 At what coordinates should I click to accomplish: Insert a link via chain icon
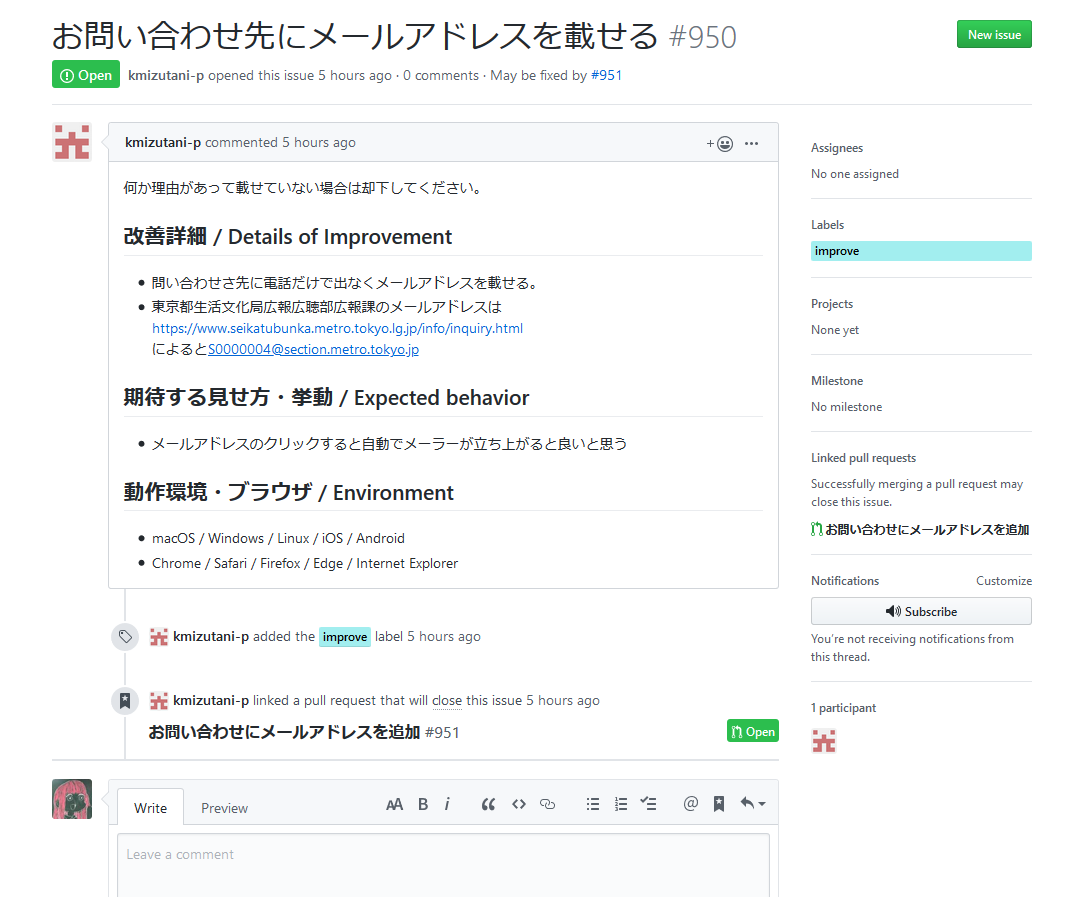pos(547,804)
